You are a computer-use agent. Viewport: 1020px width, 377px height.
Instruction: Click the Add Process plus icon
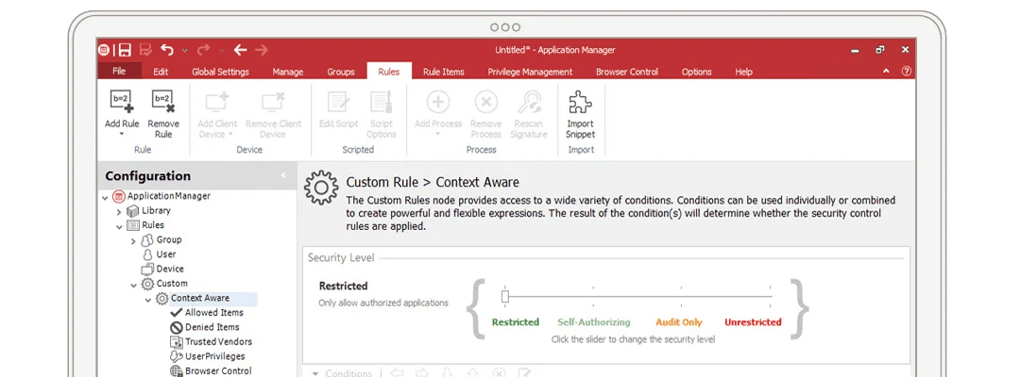coord(438,102)
